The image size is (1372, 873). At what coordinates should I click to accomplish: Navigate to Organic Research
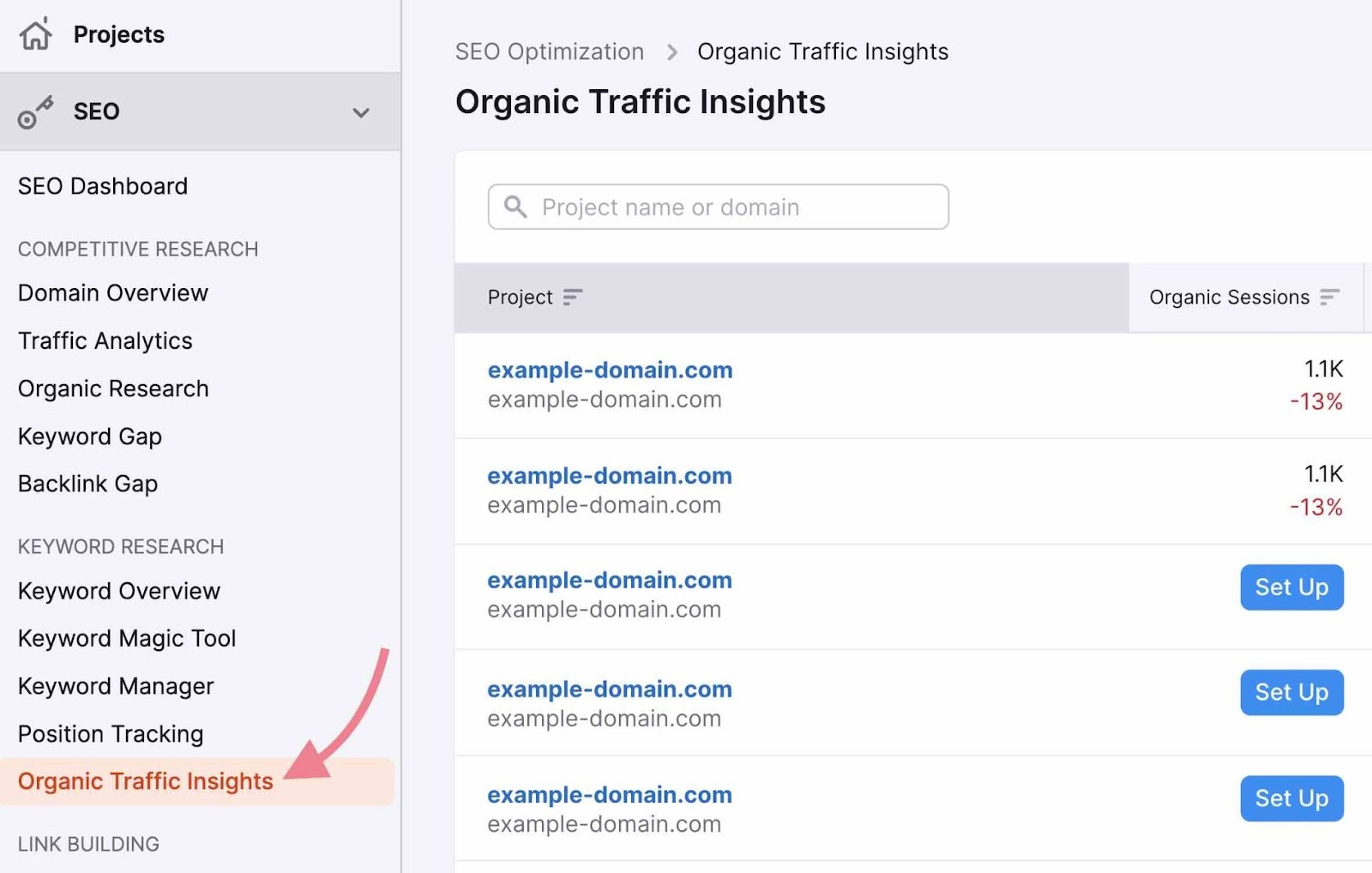point(112,388)
